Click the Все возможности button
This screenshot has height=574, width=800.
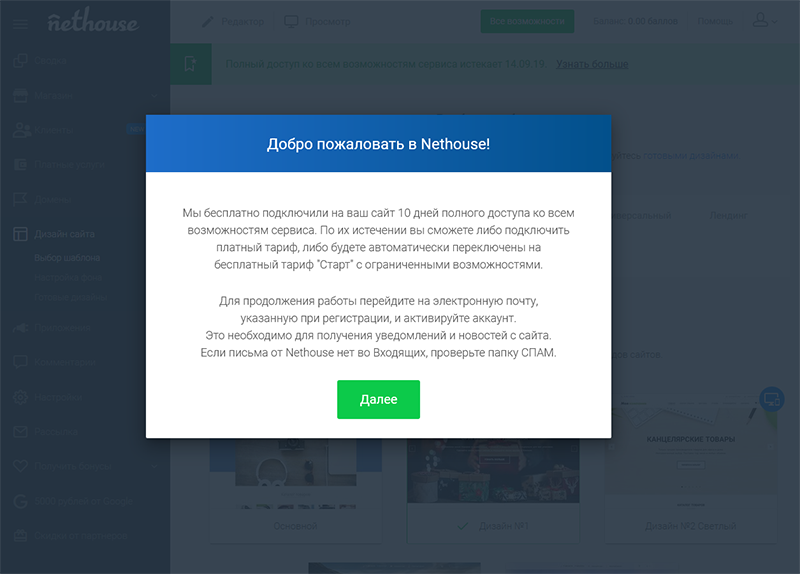[527, 21]
